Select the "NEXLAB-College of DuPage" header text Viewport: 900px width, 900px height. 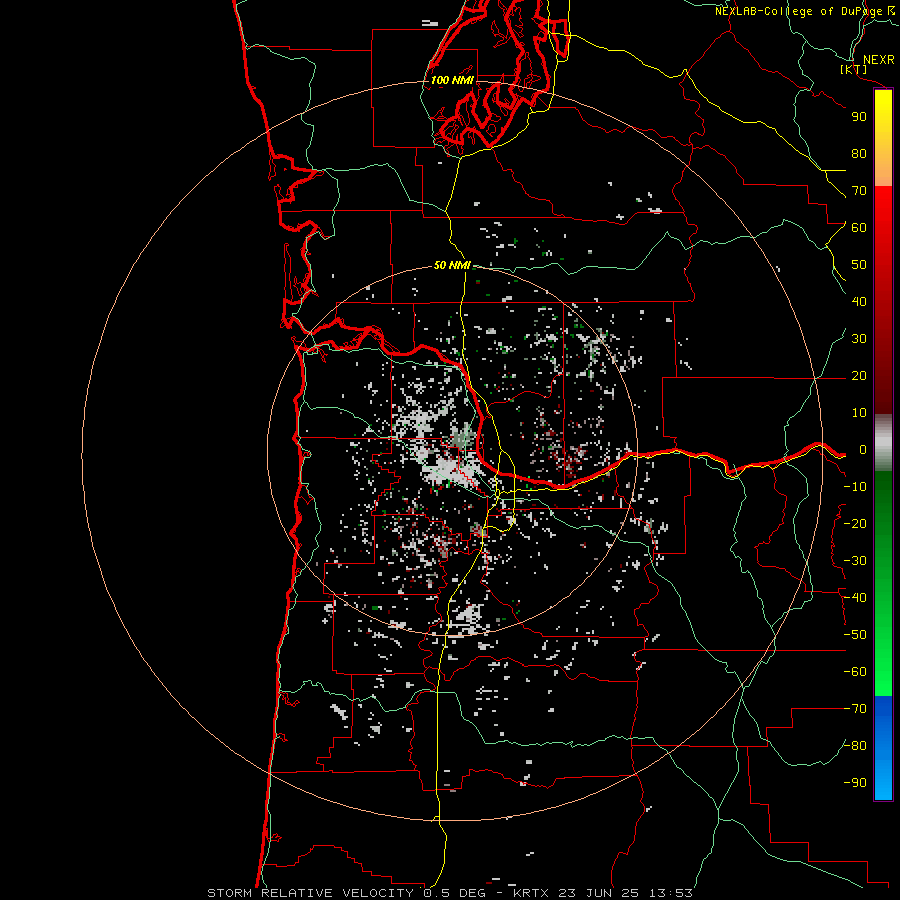[799, 11]
